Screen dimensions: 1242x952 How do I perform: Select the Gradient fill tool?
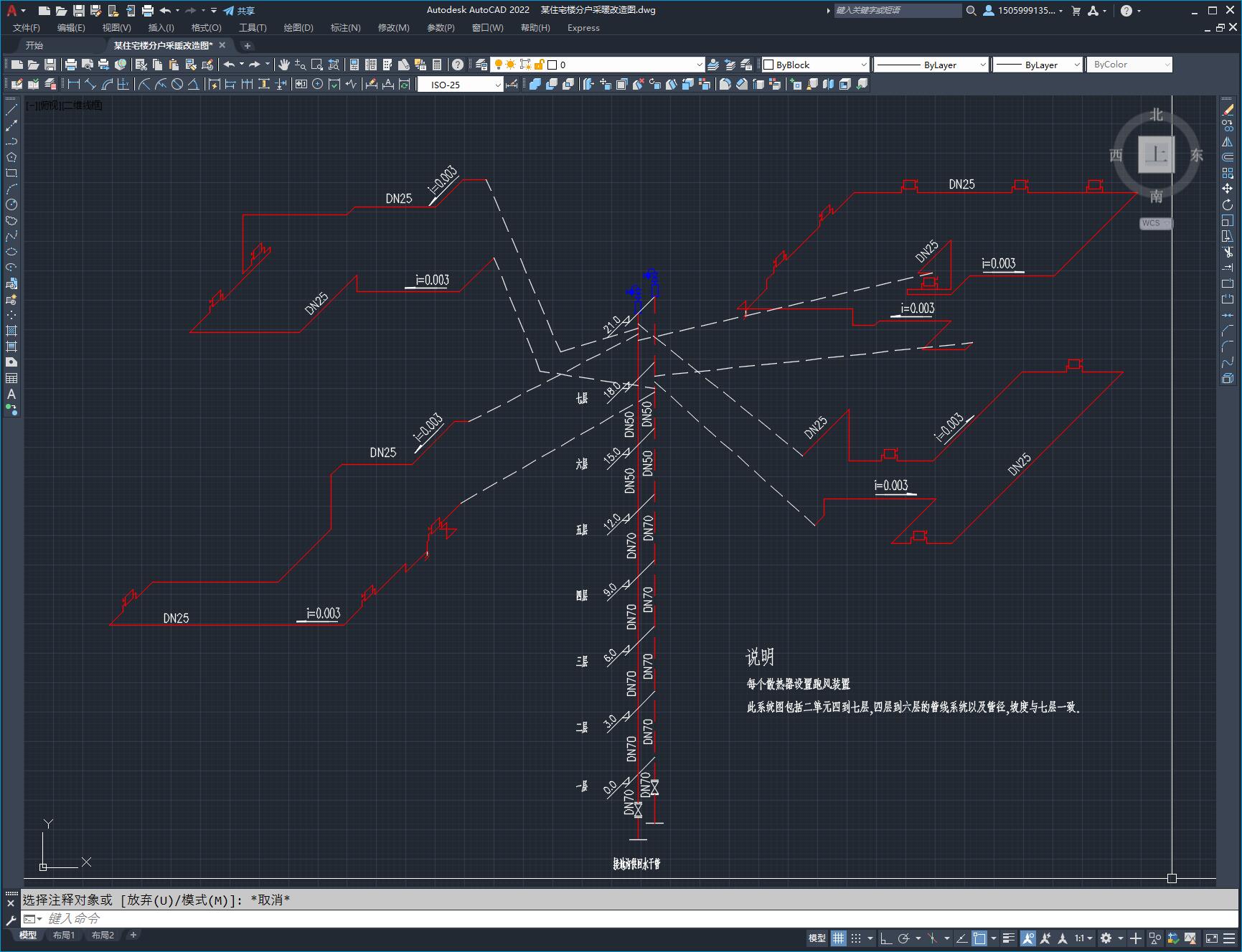(11, 347)
